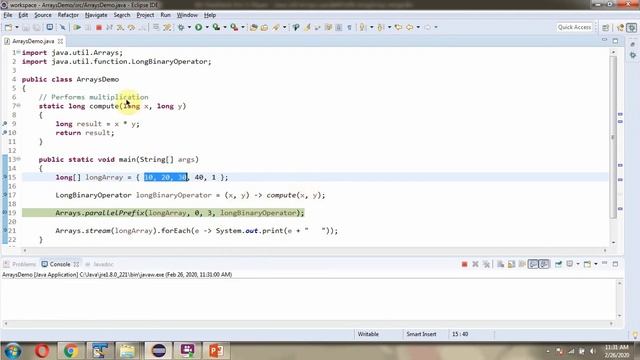Click the Help menu

tap(210, 15)
